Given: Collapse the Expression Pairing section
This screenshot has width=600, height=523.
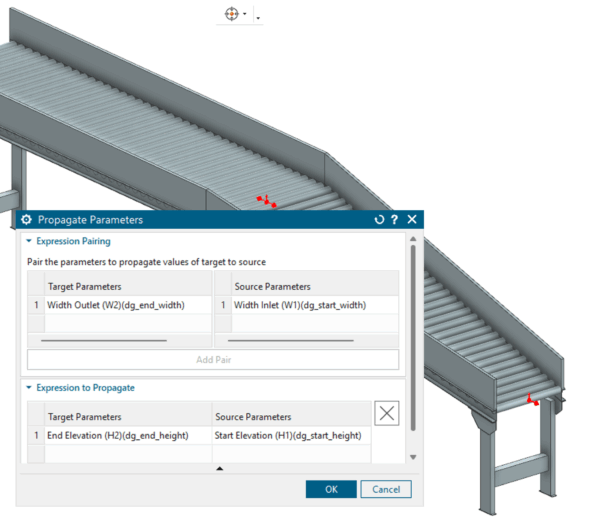Looking at the screenshot, I should click(29, 241).
